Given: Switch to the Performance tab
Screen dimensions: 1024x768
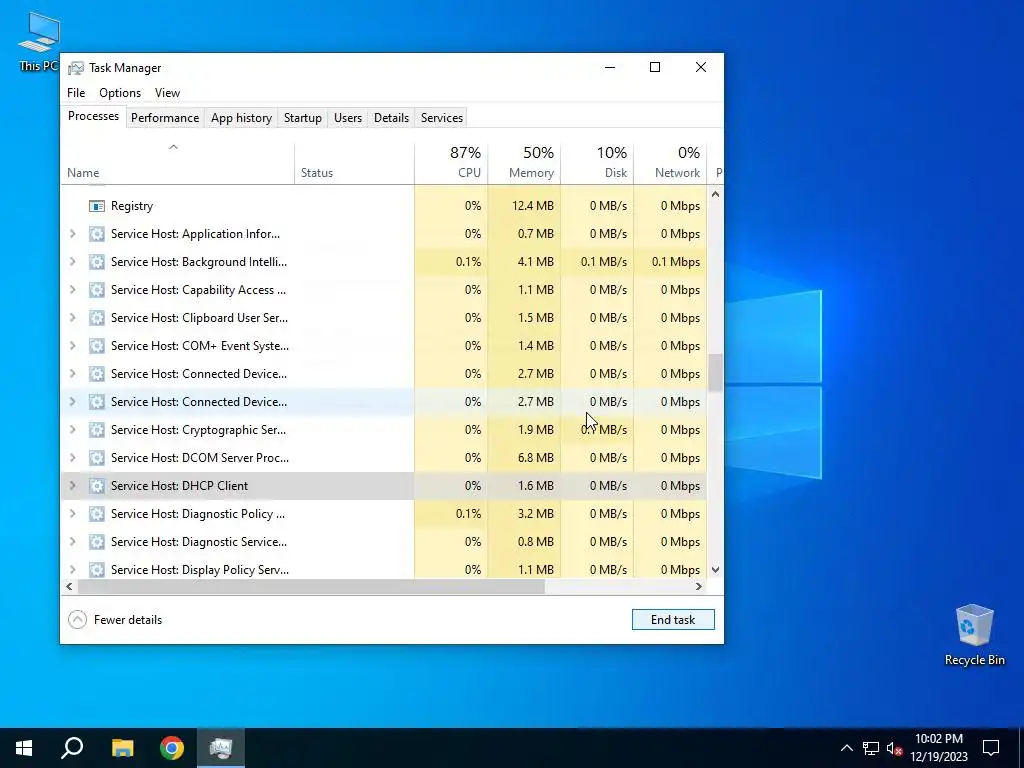Looking at the screenshot, I should (165, 118).
